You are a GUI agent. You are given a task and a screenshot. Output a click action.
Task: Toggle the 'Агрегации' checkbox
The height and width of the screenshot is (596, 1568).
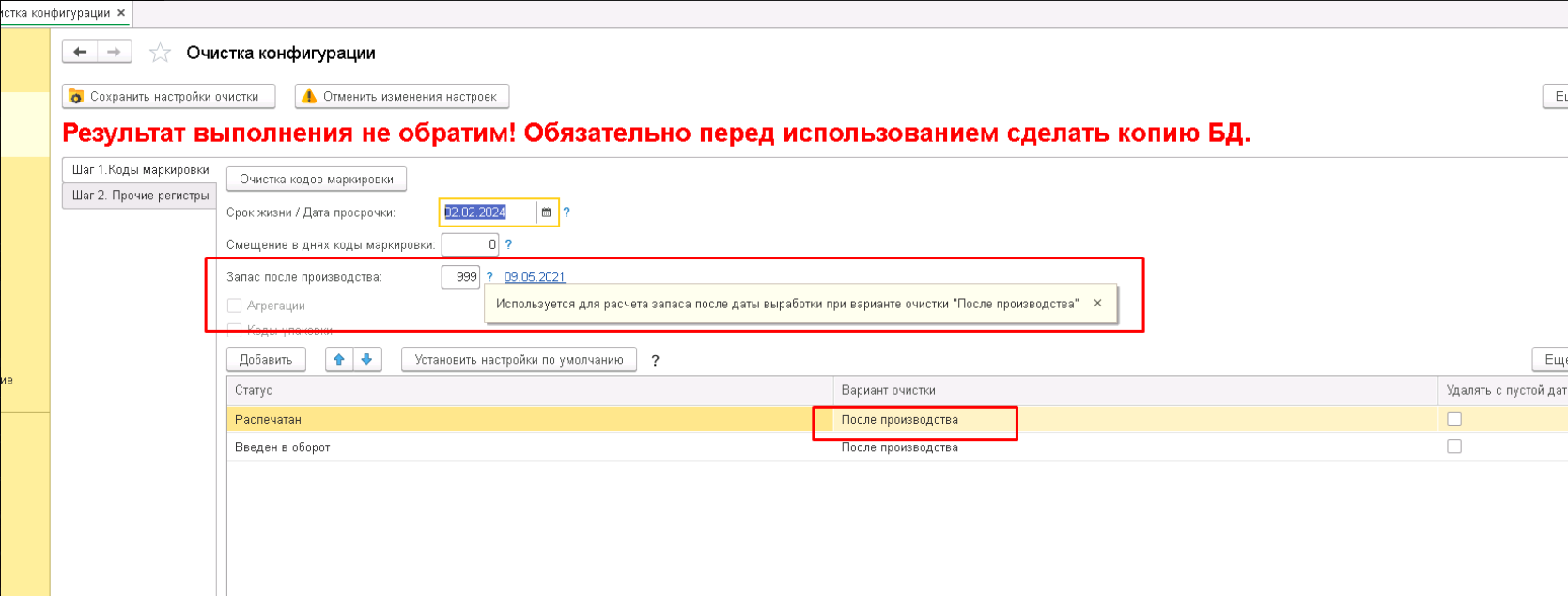coord(235,306)
